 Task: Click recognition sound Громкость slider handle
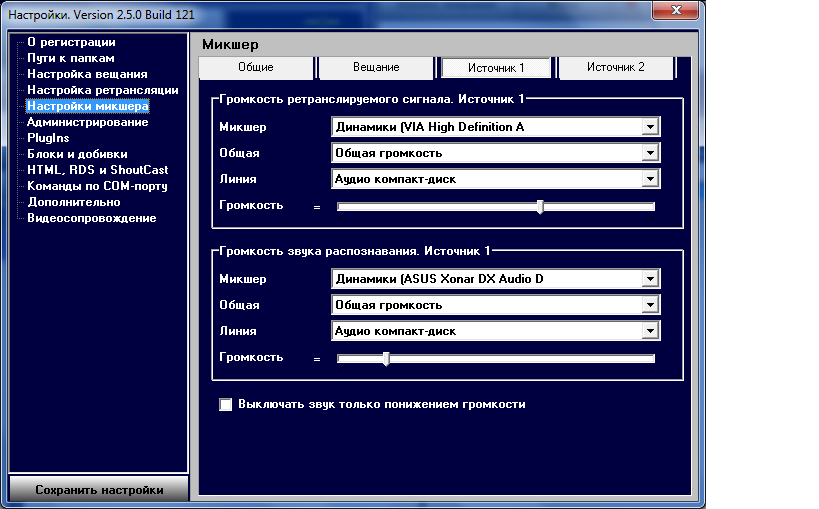click(x=386, y=358)
